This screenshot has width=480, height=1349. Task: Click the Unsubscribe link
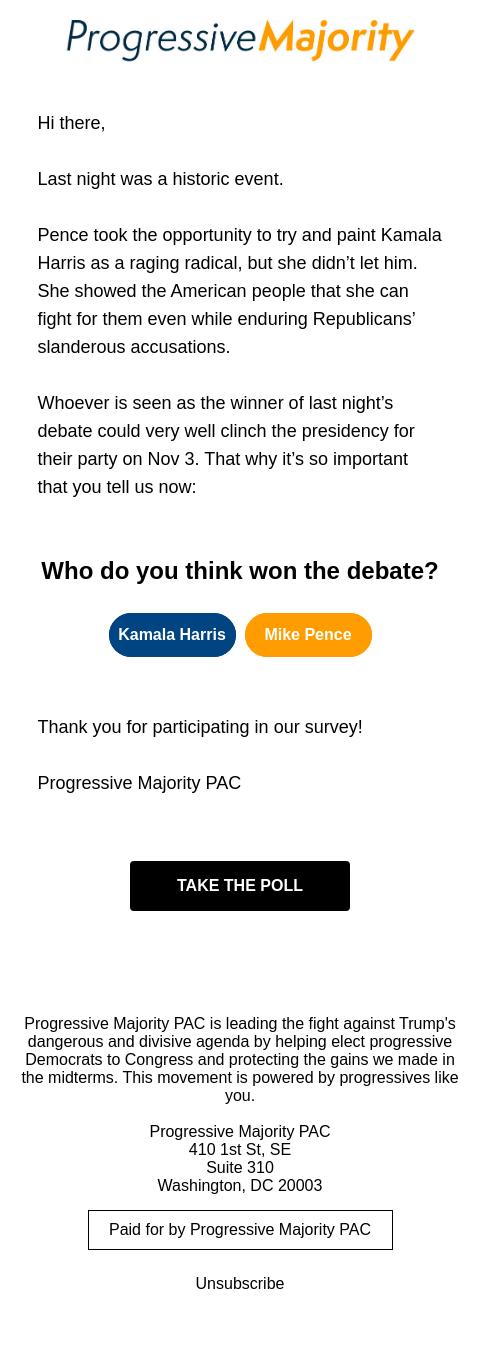[x=240, y=1283]
